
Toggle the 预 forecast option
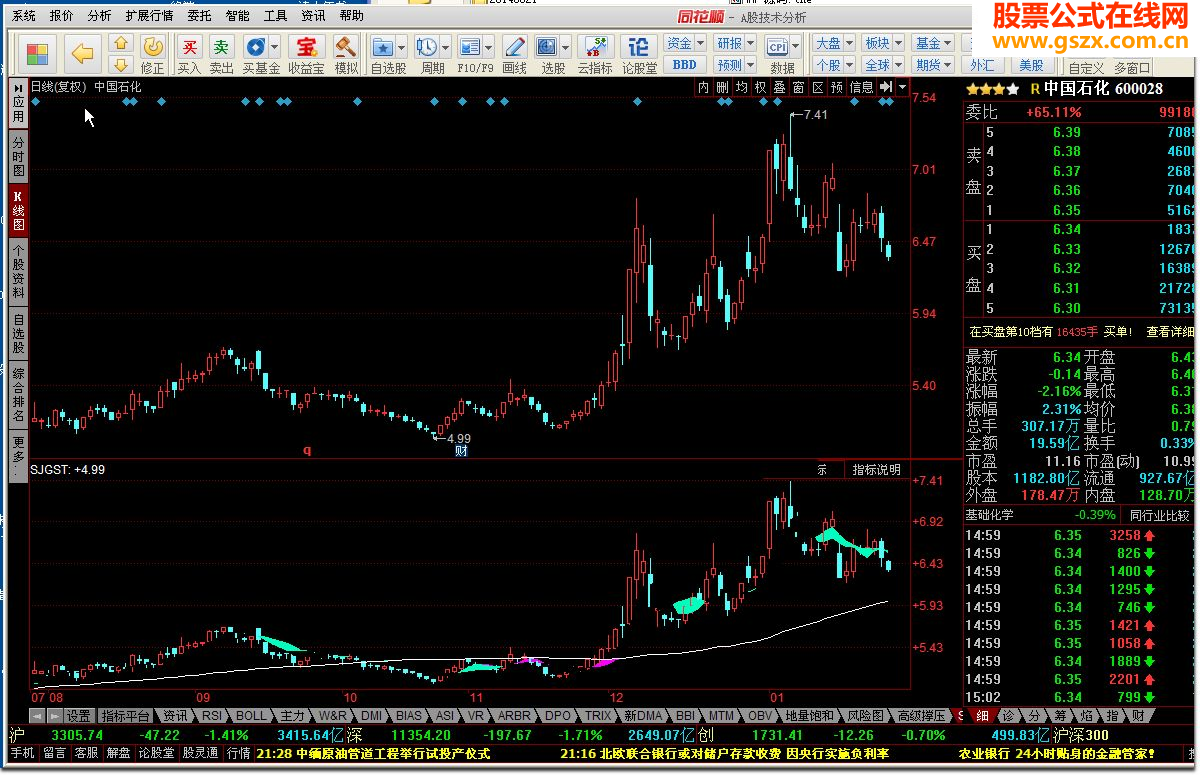[x=836, y=87]
